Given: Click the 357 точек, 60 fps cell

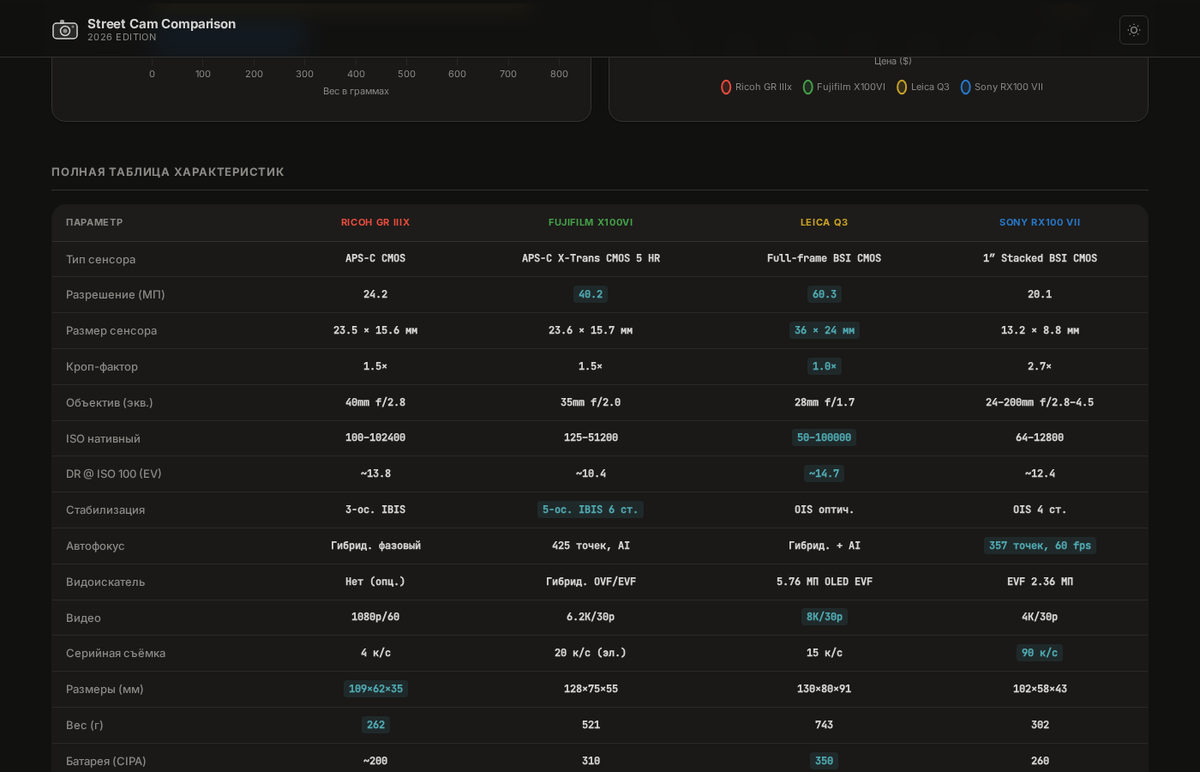Looking at the screenshot, I should [x=1040, y=545].
